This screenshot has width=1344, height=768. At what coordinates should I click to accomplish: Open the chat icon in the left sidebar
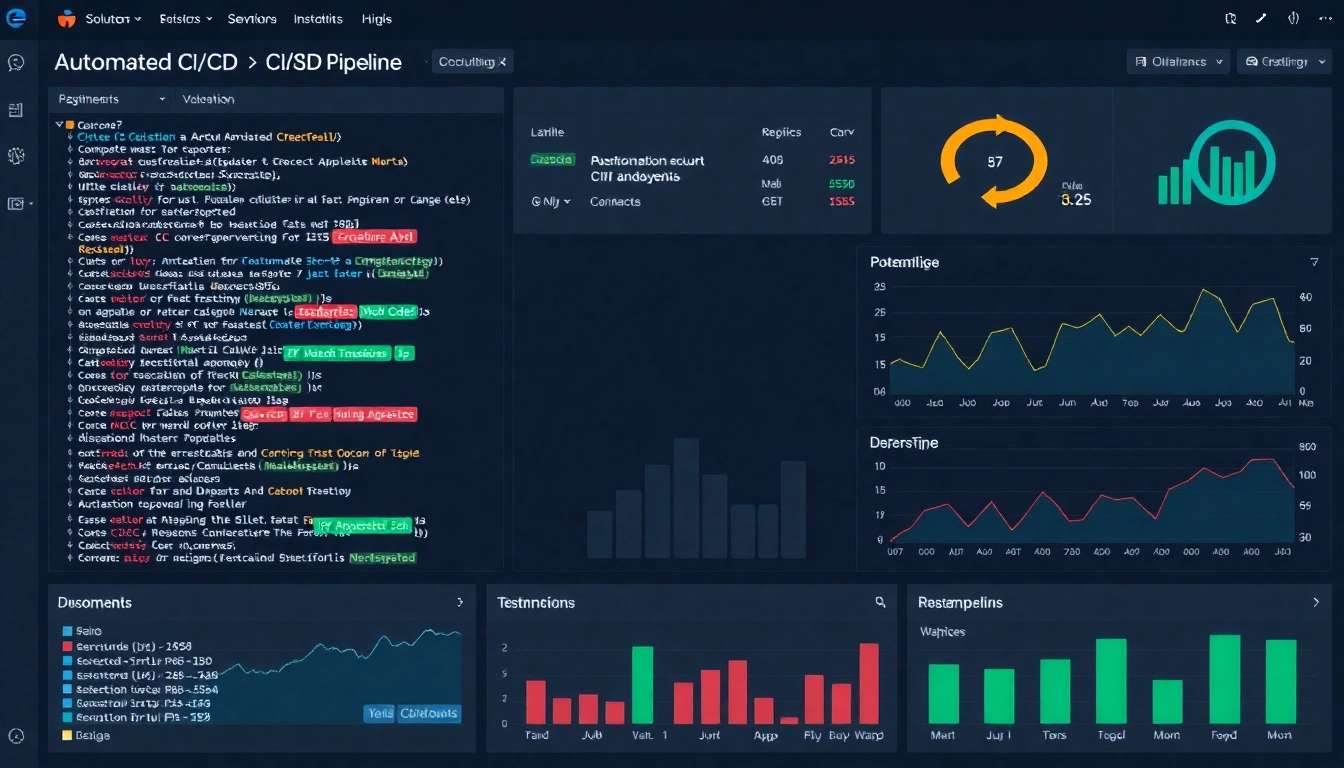17,63
